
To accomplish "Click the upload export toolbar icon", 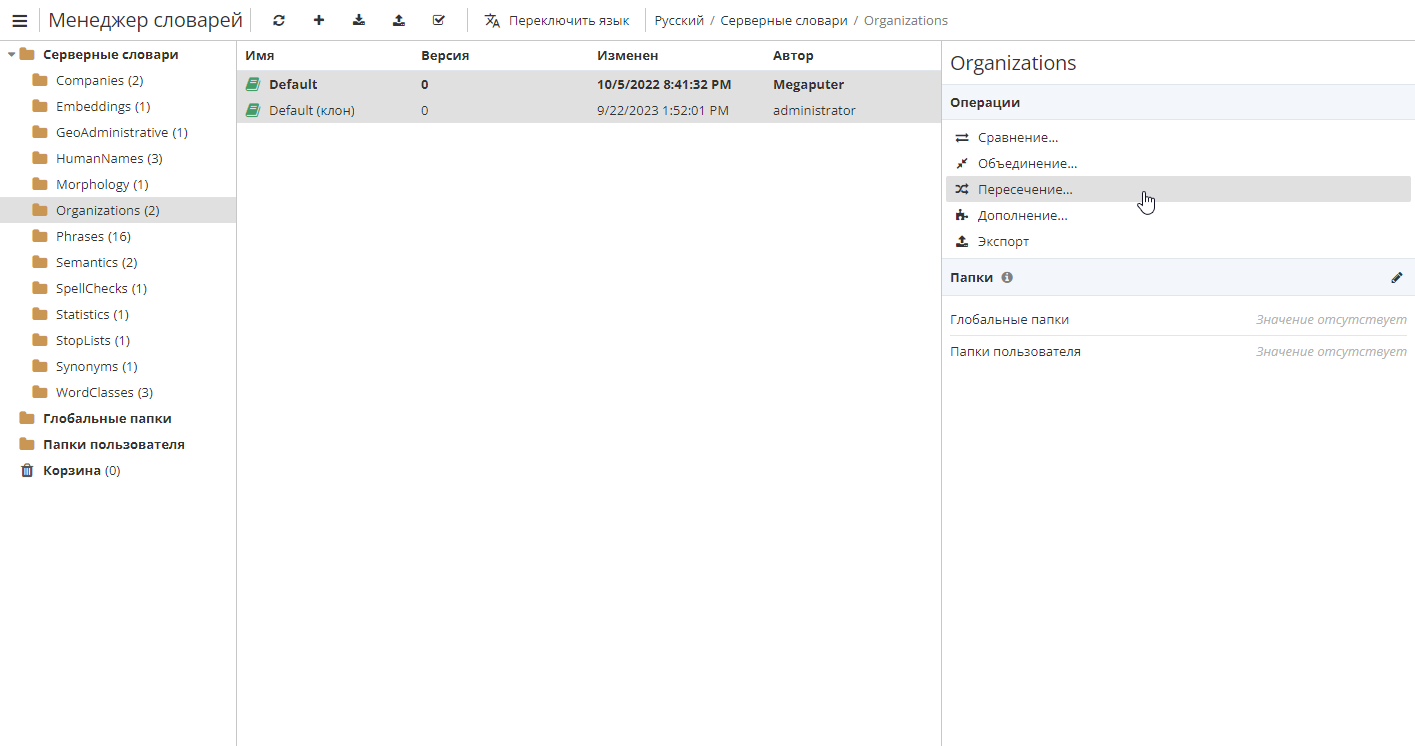I will pos(399,20).
